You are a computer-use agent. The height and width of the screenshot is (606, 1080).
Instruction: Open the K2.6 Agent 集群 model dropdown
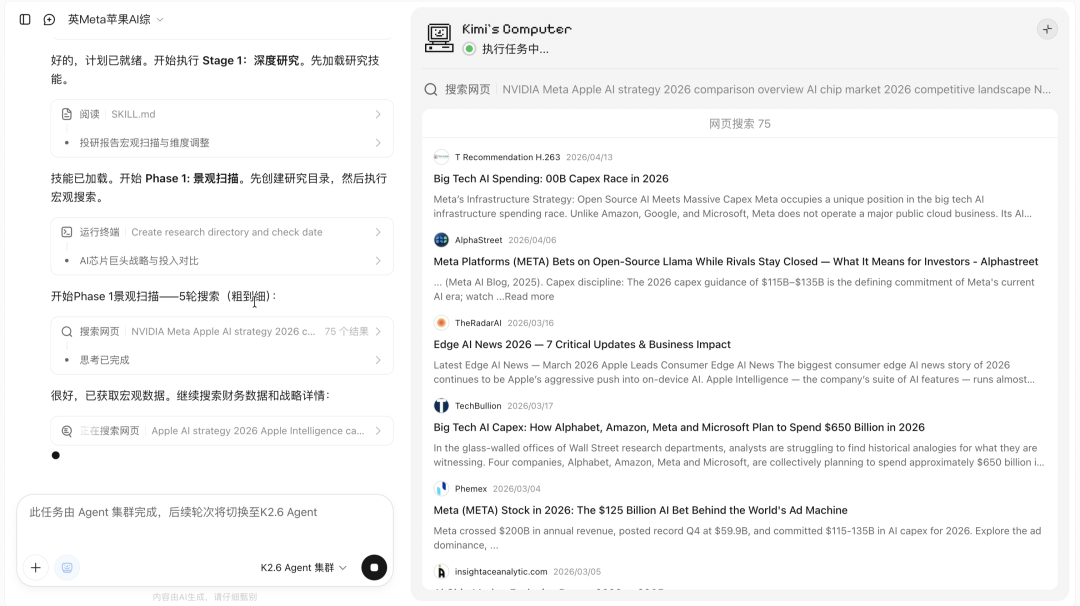[303, 567]
